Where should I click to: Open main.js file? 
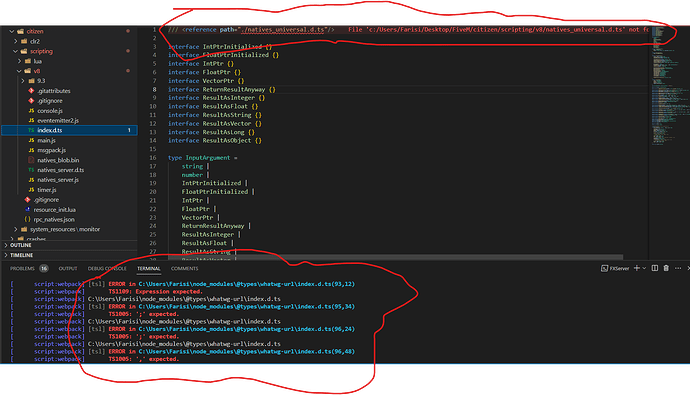pos(46,140)
